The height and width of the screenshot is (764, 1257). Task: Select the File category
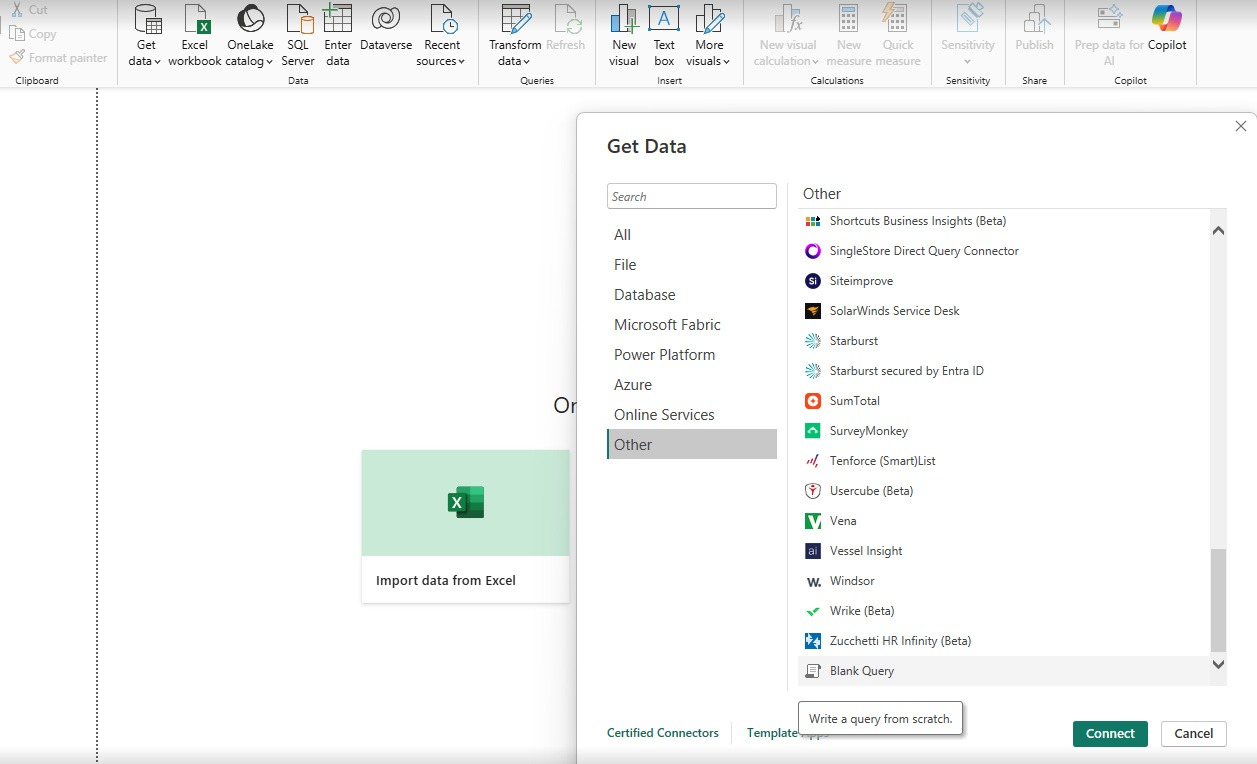pyautogui.click(x=692, y=265)
